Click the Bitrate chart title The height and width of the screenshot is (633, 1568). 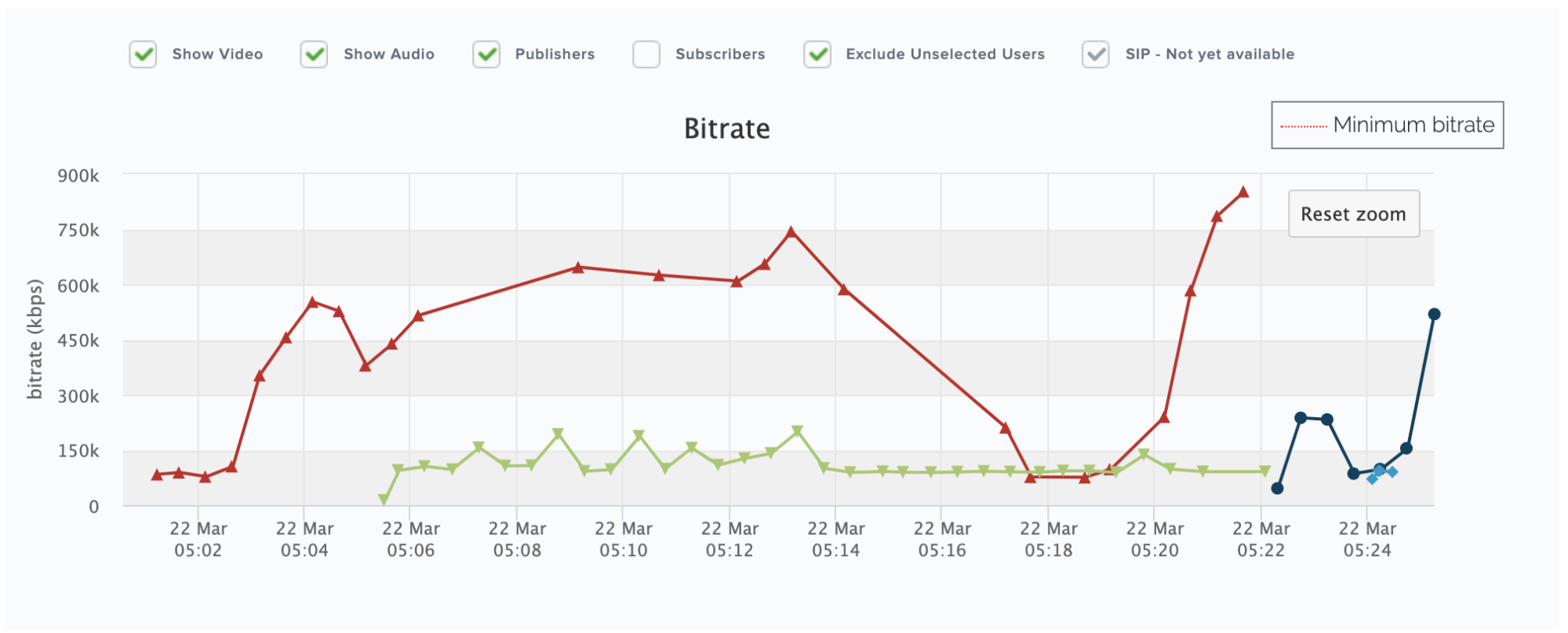(x=727, y=129)
